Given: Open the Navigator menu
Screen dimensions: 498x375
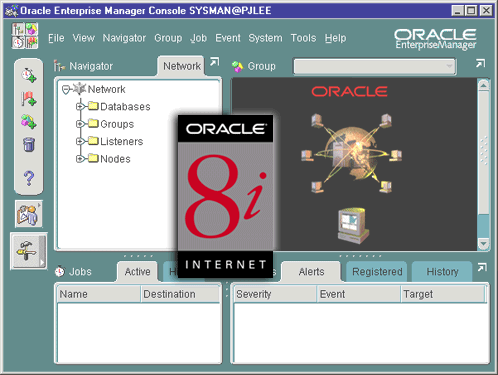Looking at the screenshot, I should point(124,38).
